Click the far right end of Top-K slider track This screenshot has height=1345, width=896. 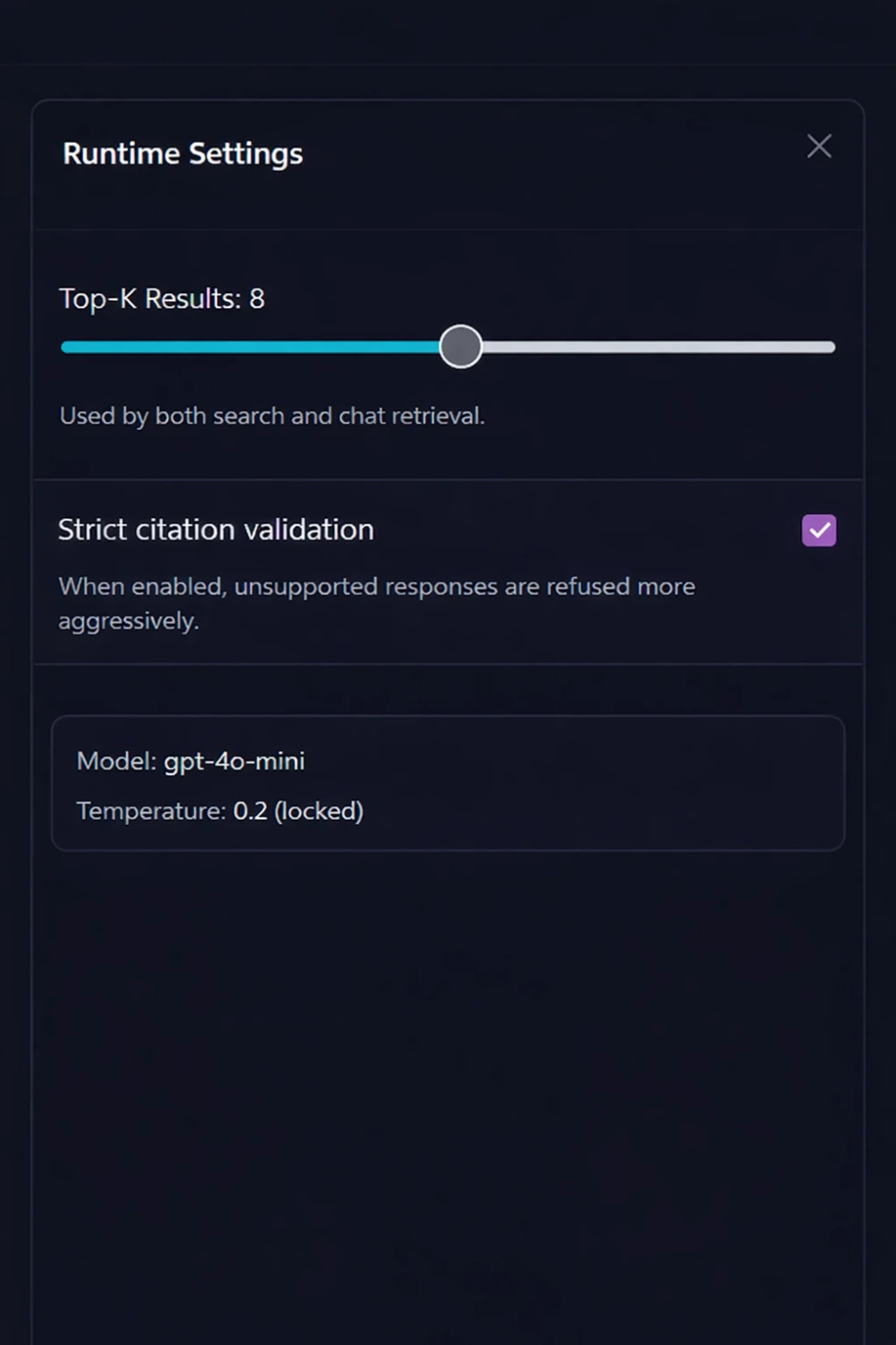[x=830, y=347]
